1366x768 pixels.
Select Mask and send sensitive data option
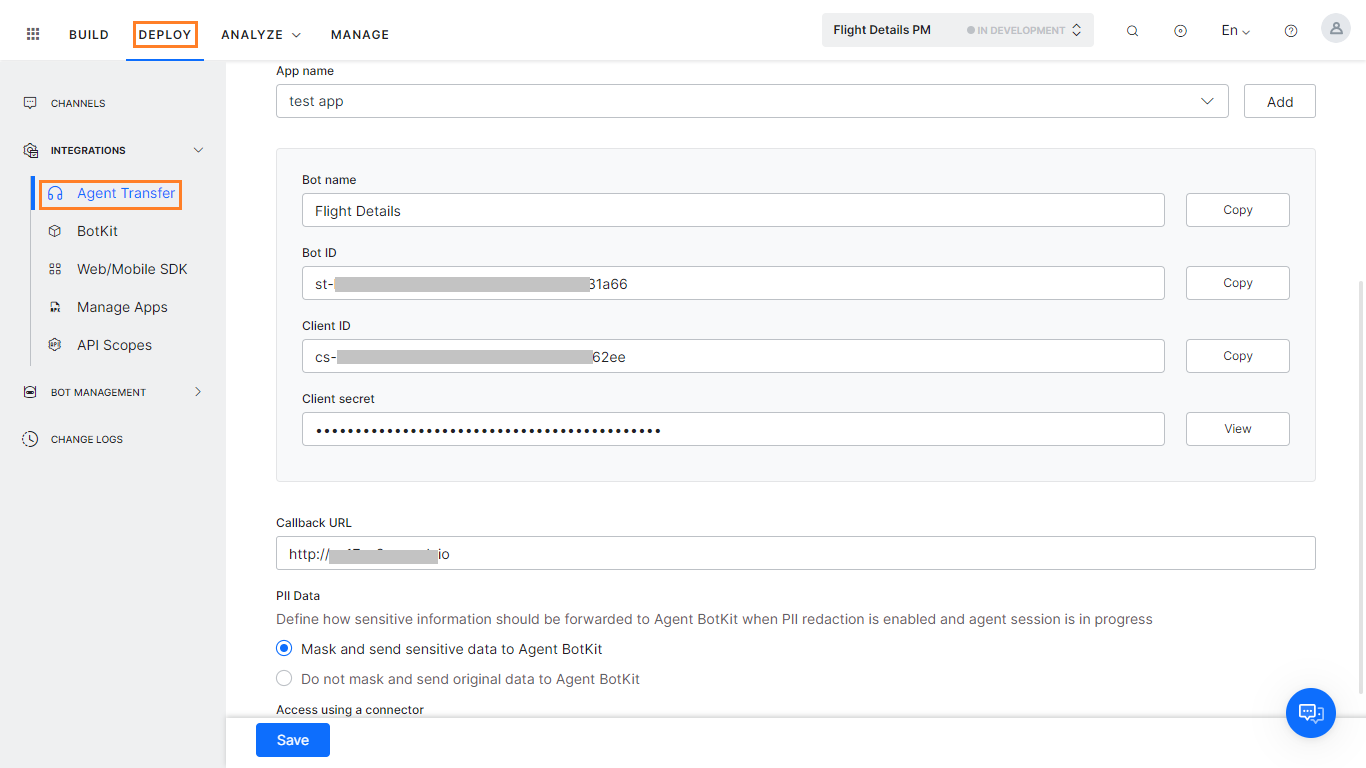[x=283, y=648]
